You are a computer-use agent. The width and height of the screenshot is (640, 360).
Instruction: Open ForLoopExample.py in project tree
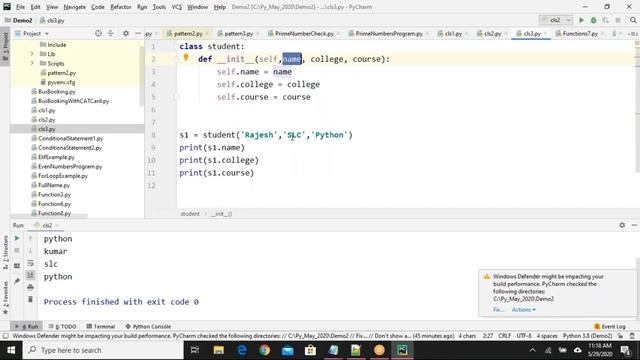62,176
